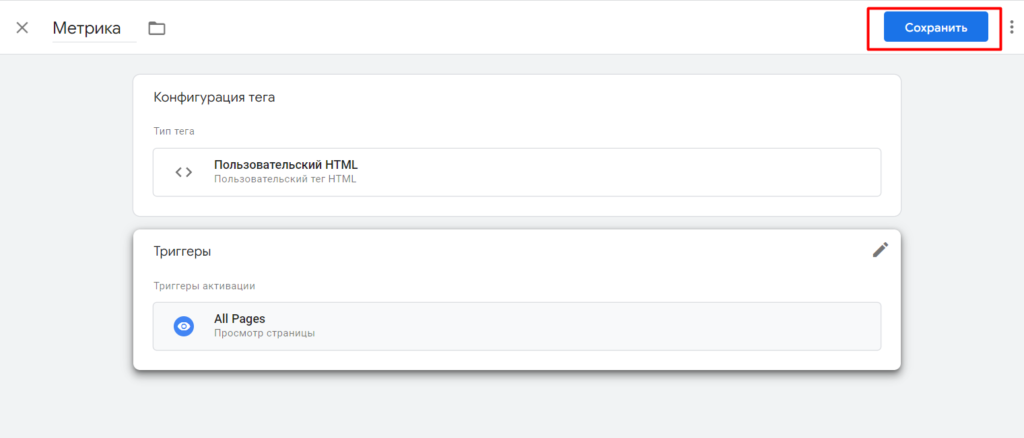Open the All Pages trigger name
This screenshot has width=1024, height=438.
(x=239, y=319)
